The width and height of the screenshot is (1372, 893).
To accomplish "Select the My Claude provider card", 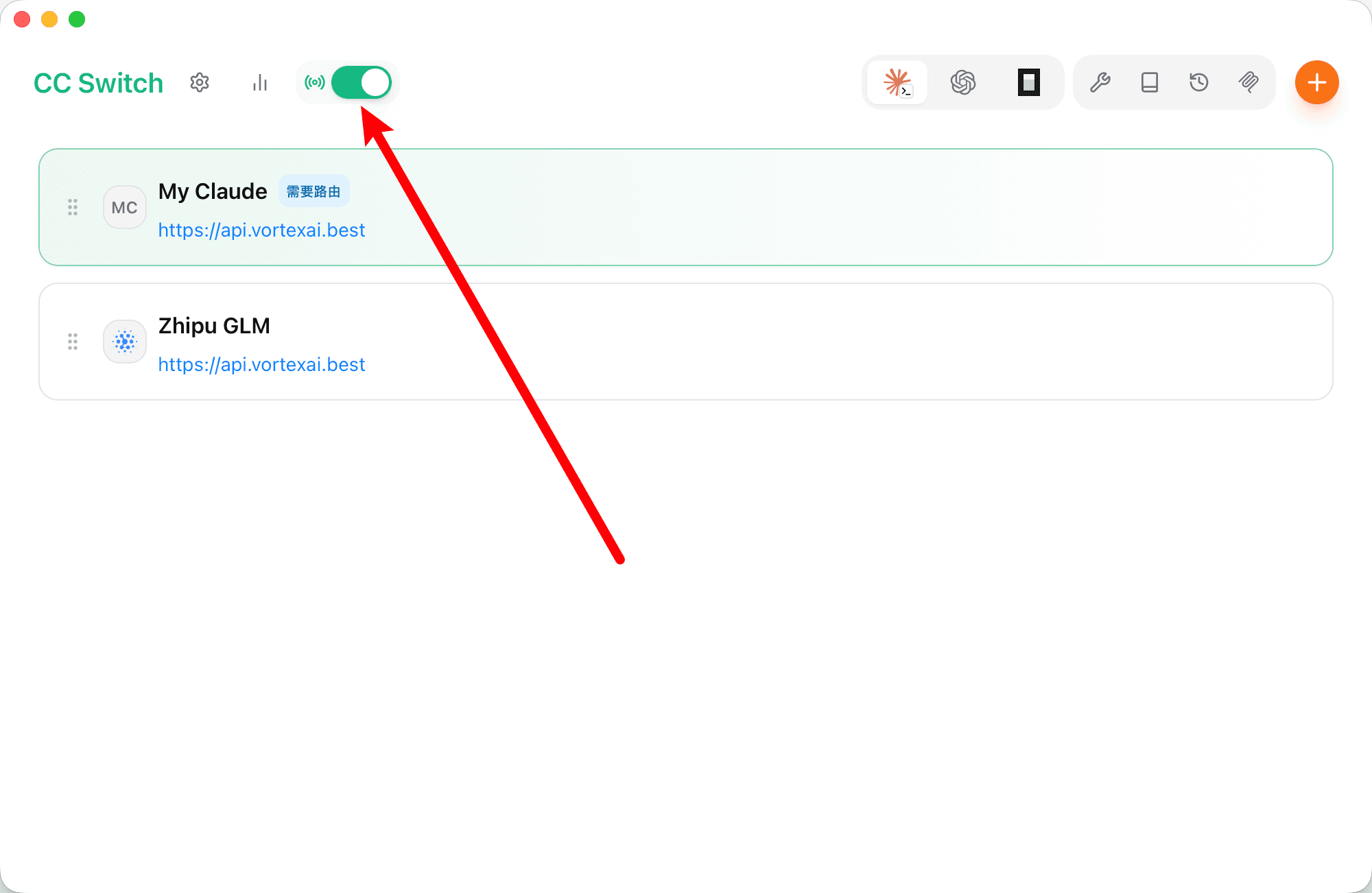I will (686, 207).
